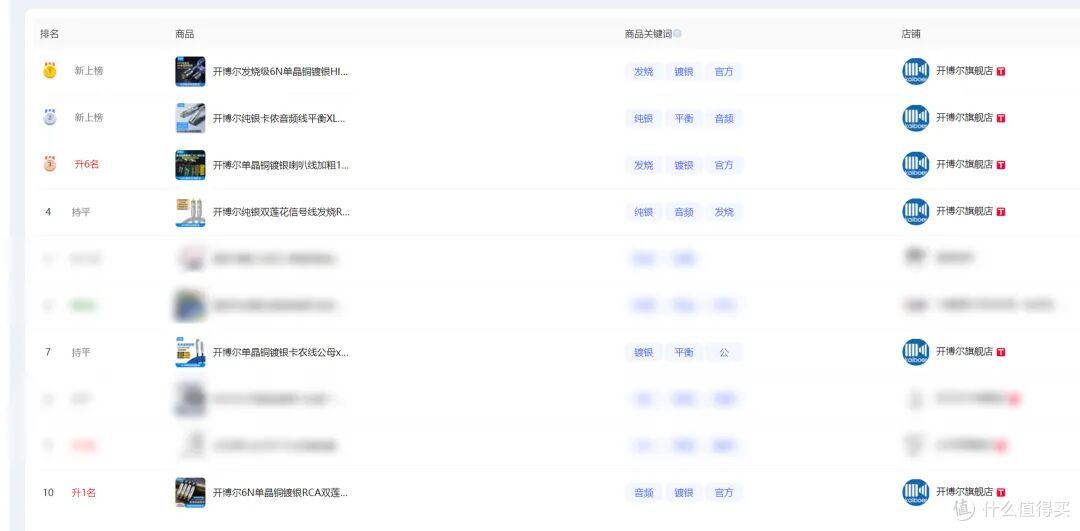Click shop logo in rank 7 卡农线 row
The width and height of the screenshot is (1080, 531).
click(915, 352)
